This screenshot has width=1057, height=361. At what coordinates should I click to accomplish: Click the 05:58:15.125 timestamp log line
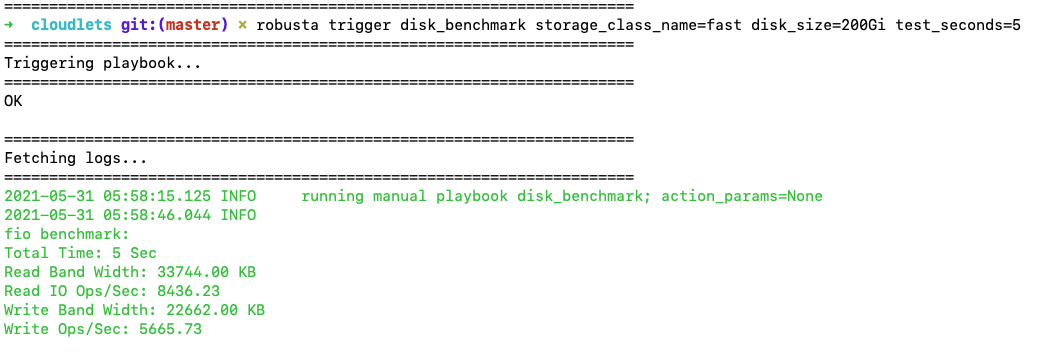[413, 197]
